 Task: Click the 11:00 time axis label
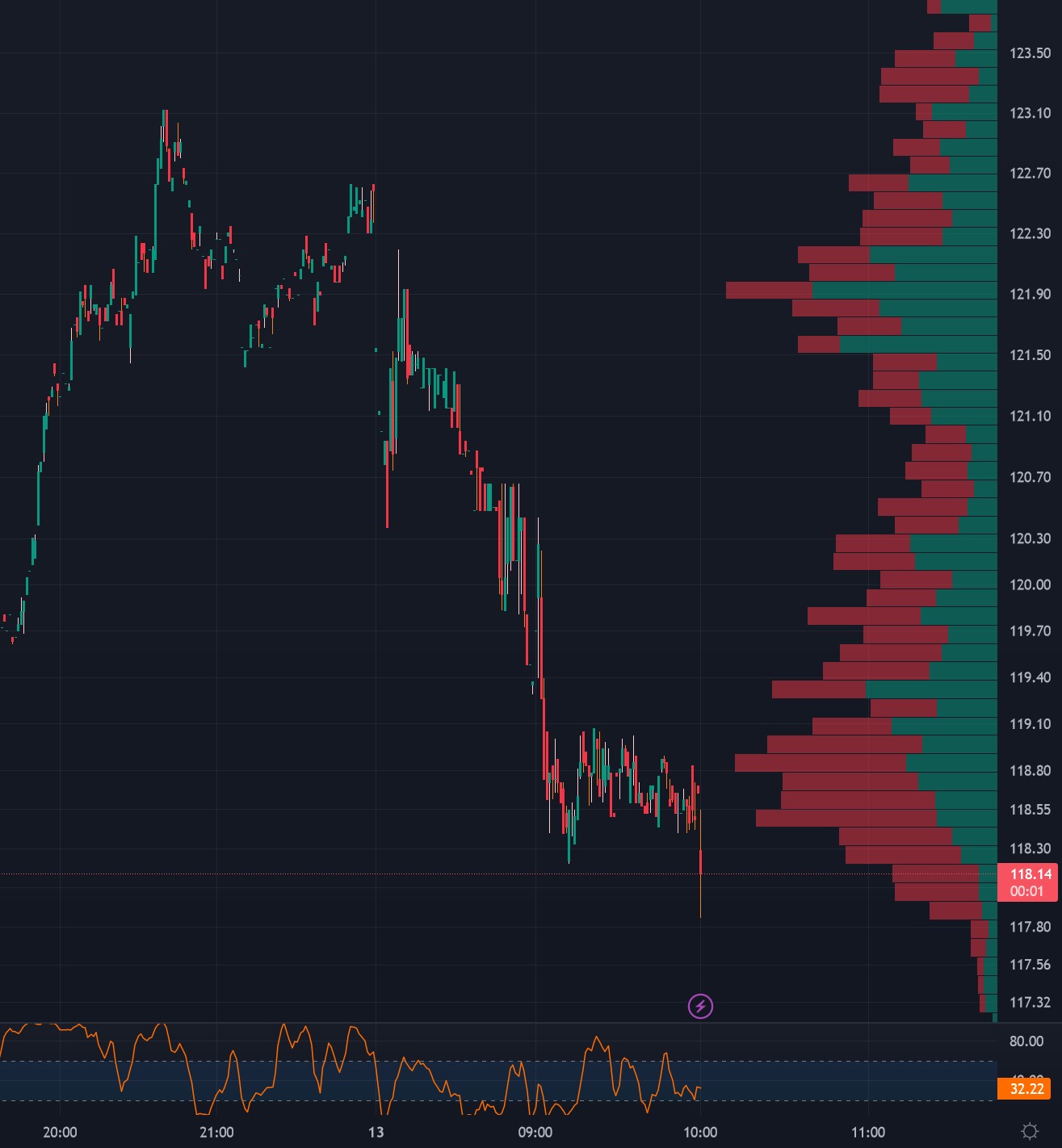click(868, 1132)
